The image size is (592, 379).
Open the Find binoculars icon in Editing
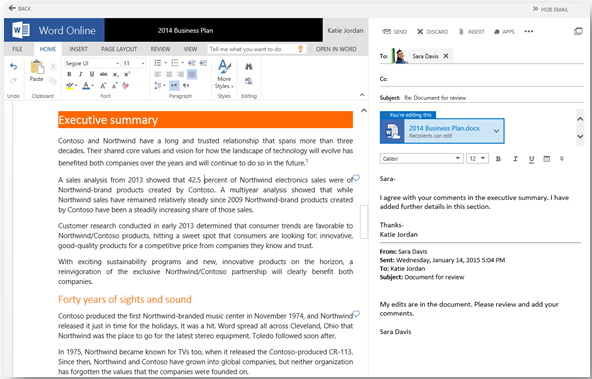(x=248, y=67)
